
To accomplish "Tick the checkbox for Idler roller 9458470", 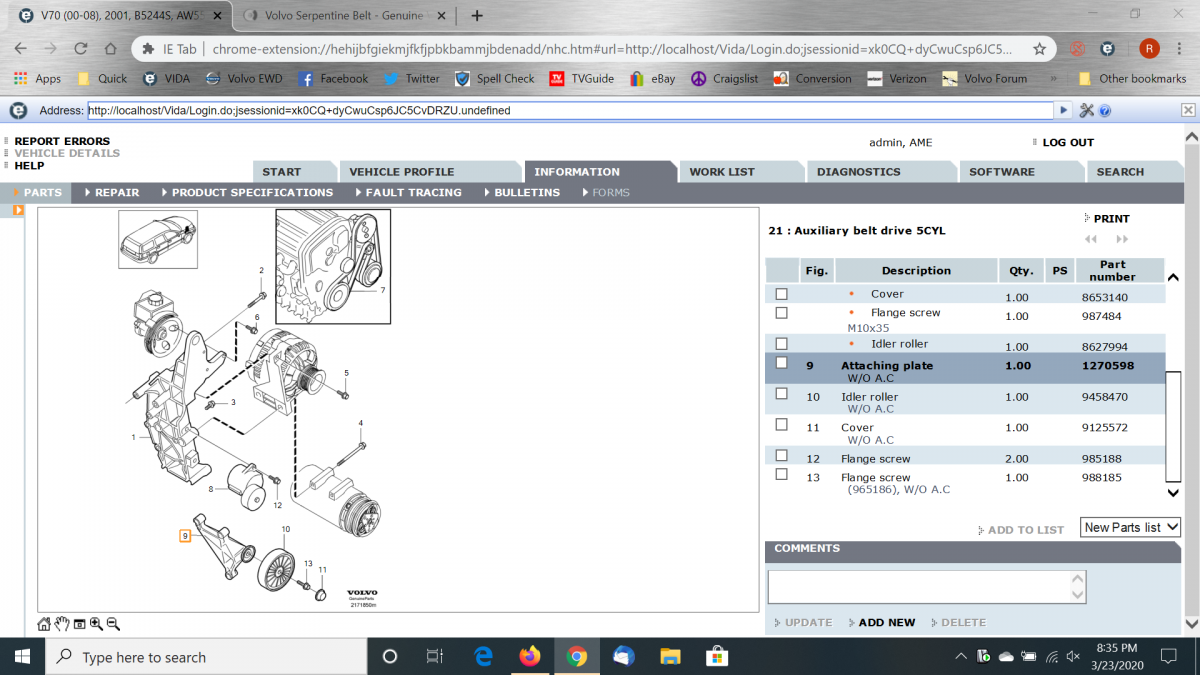I will click(782, 394).
